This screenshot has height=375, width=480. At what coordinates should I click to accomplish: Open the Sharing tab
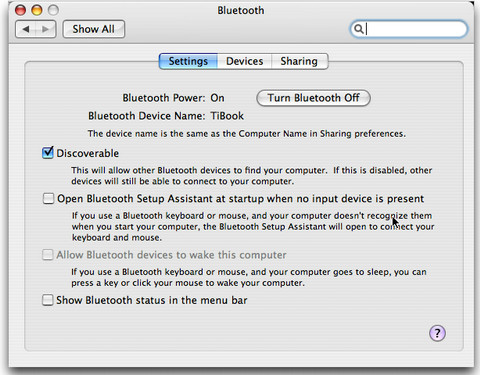299,61
